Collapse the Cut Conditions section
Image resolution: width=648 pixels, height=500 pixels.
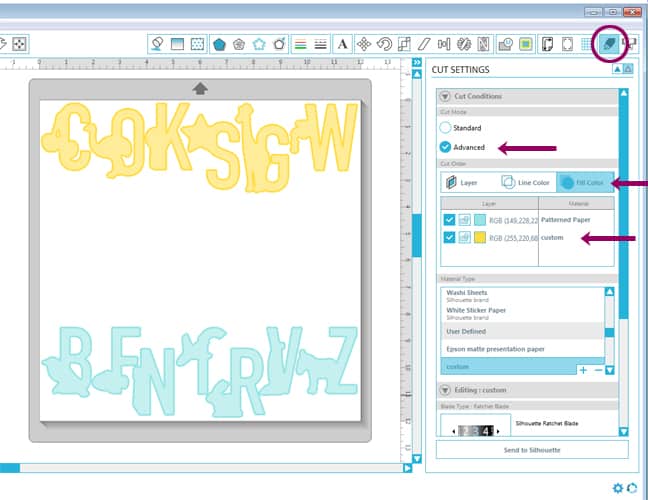[444, 96]
